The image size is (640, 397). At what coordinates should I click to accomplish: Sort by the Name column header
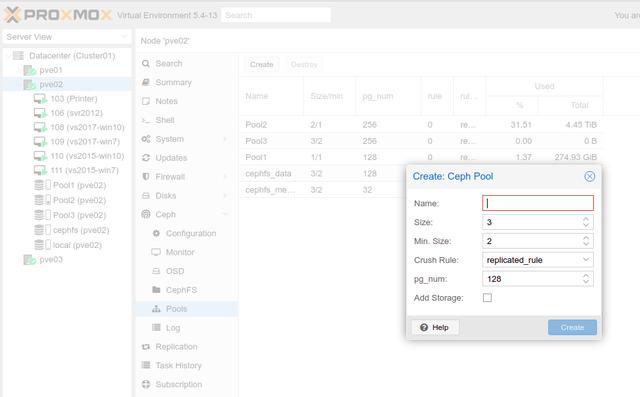(271, 96)
